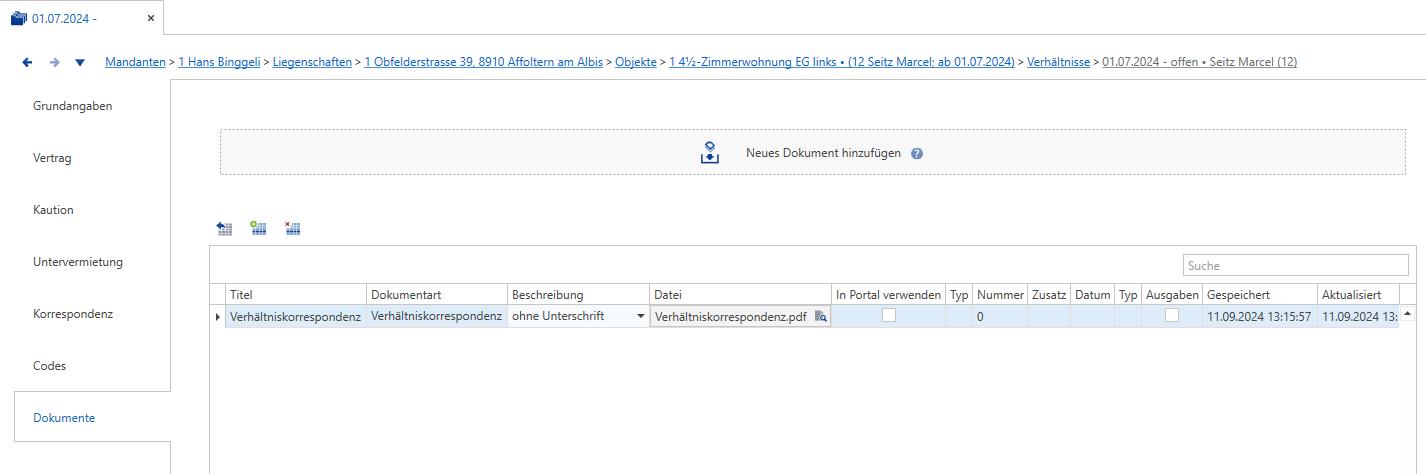Toggle the Ausgaben checkbox
This screenshot has height=474, width=1426.
tap(1171, 315)
